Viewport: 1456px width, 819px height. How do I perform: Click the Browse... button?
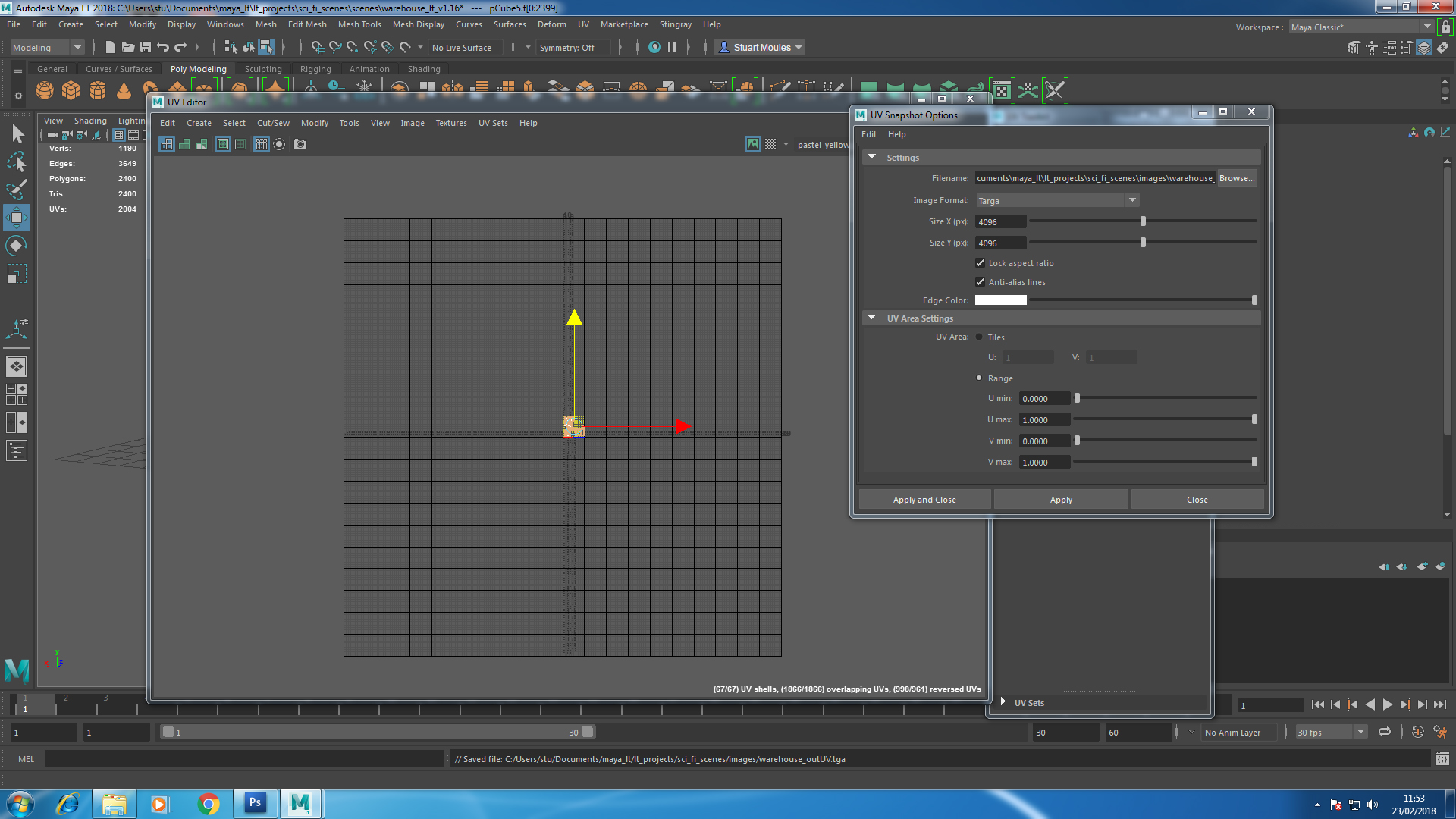[x=1237, y=178]
